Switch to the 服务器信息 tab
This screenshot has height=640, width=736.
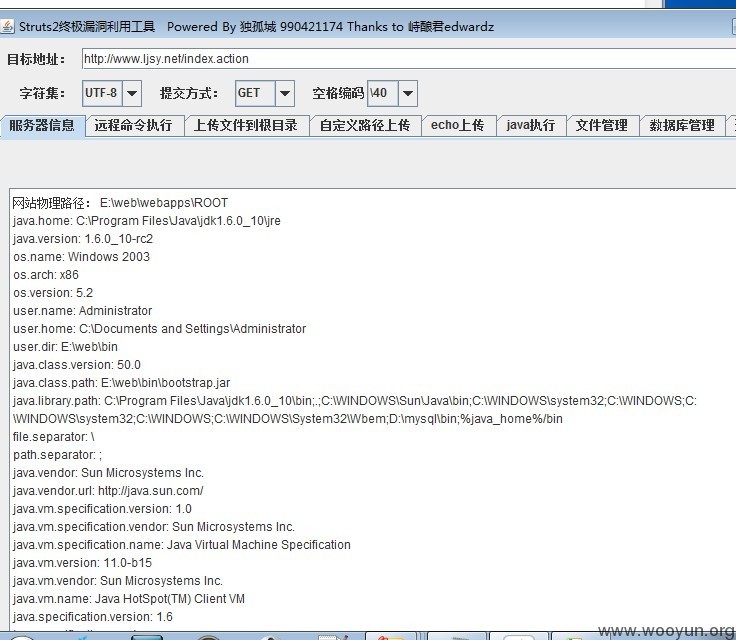(x=42, y=125)
